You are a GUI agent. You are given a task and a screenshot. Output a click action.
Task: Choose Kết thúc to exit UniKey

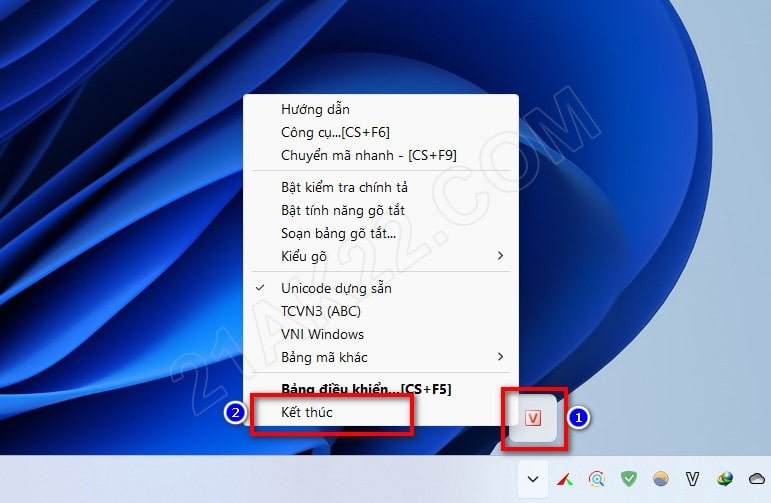click(381, 412)
